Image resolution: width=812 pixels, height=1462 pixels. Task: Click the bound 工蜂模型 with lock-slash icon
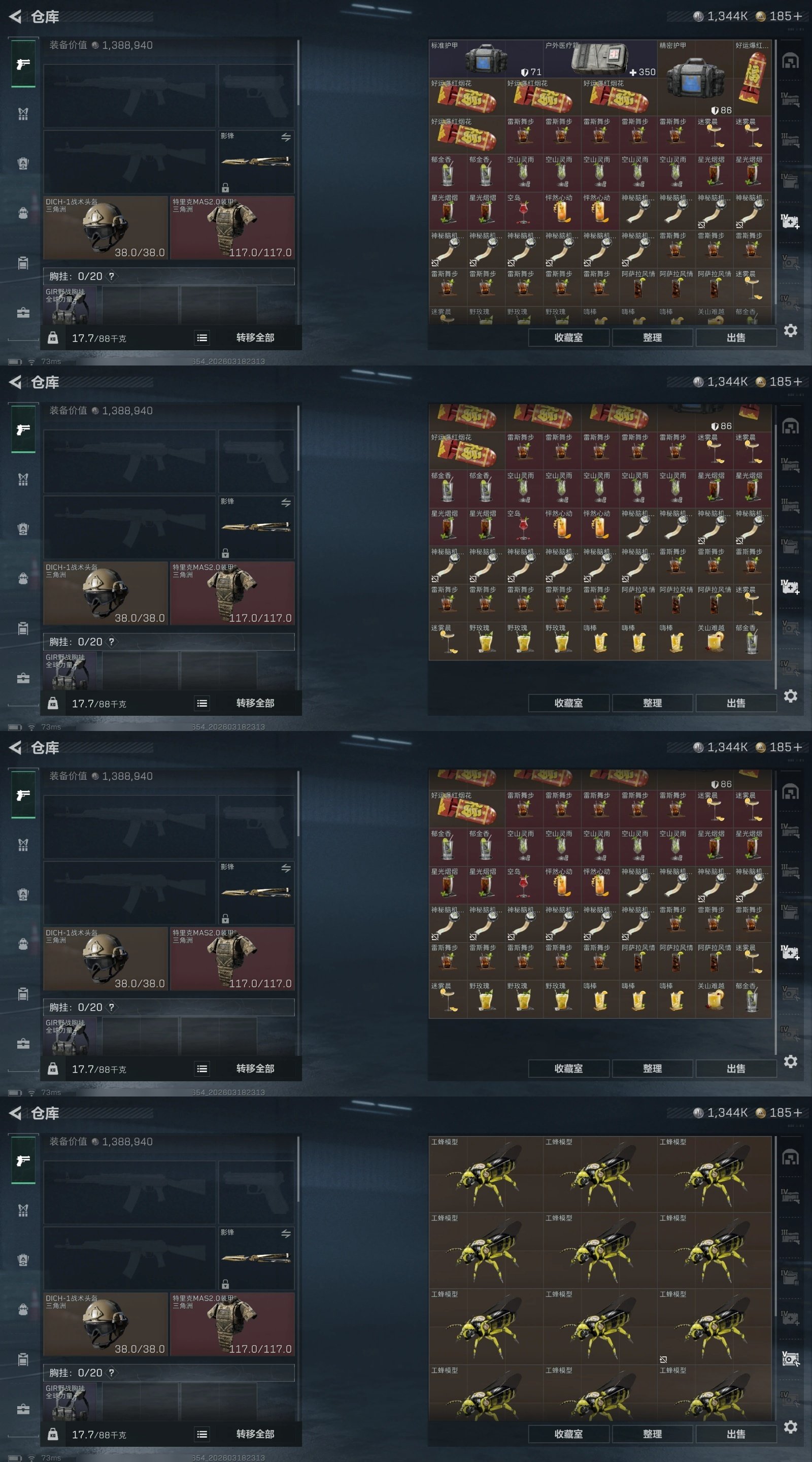[x=714, y=1326]
